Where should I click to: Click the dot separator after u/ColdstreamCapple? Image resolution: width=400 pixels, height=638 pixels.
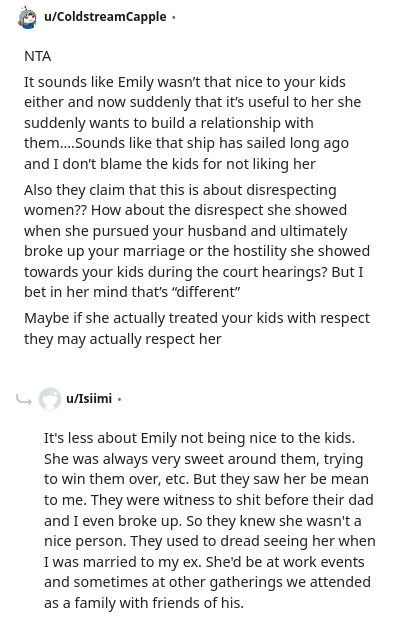tap(174, 17)
